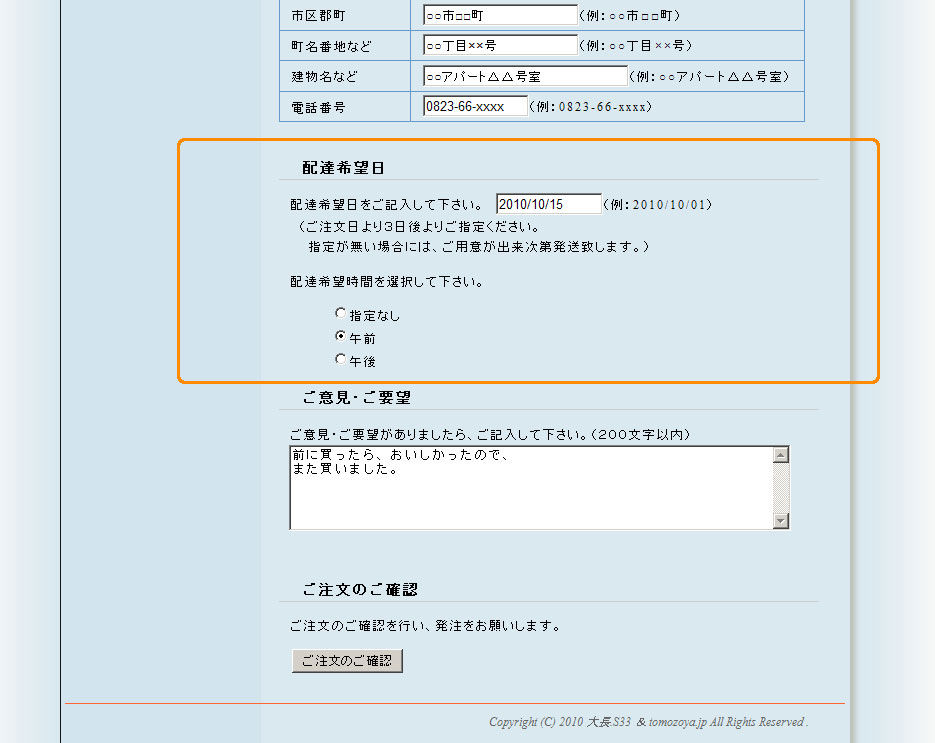The width and height of the screenshot is (935, 743).
Task: Click inside the ご意見・ご要望 text area
Action: (x=531, y=487)
